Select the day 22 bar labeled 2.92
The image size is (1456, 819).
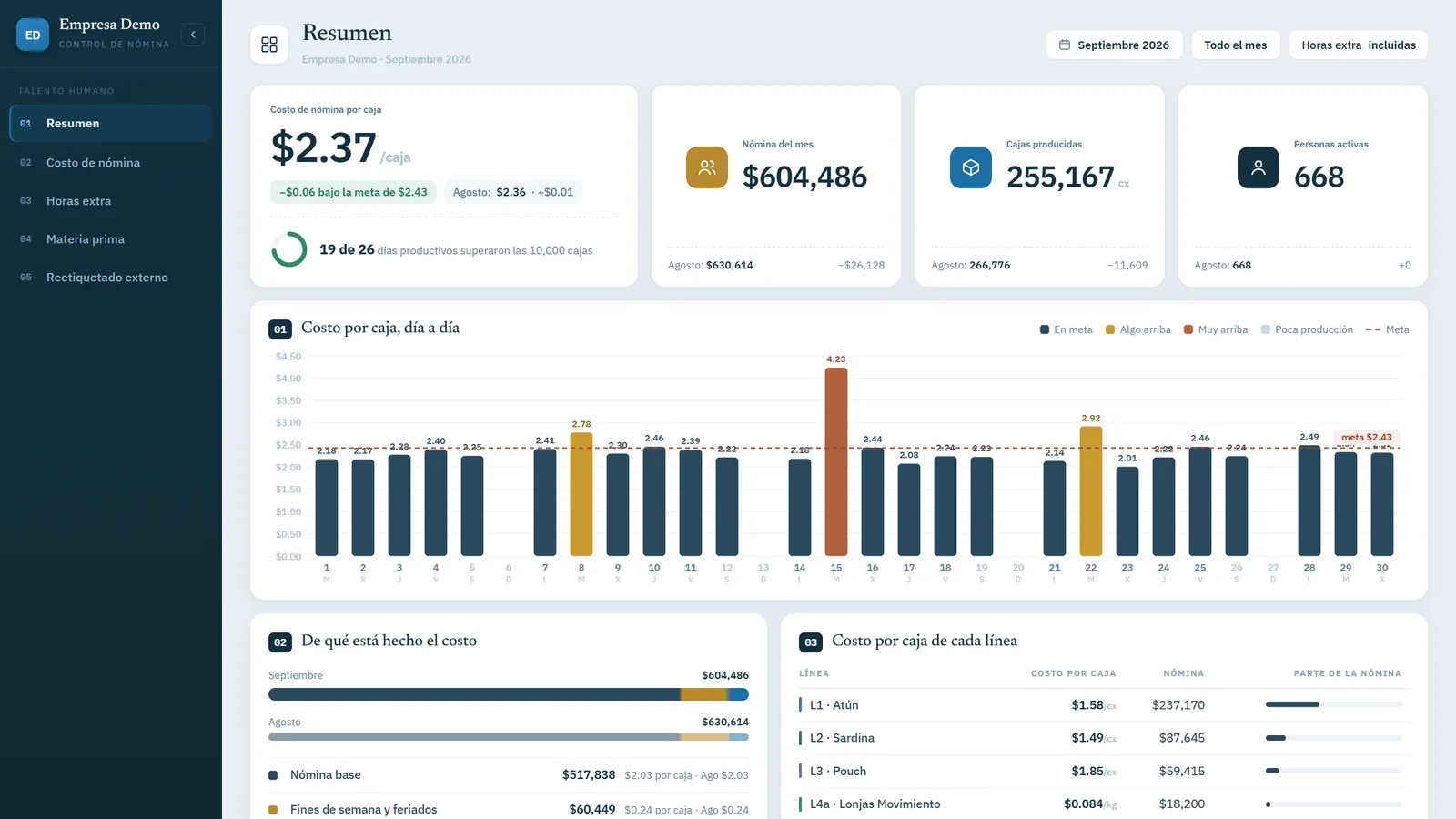click(x=1091, y=491)
